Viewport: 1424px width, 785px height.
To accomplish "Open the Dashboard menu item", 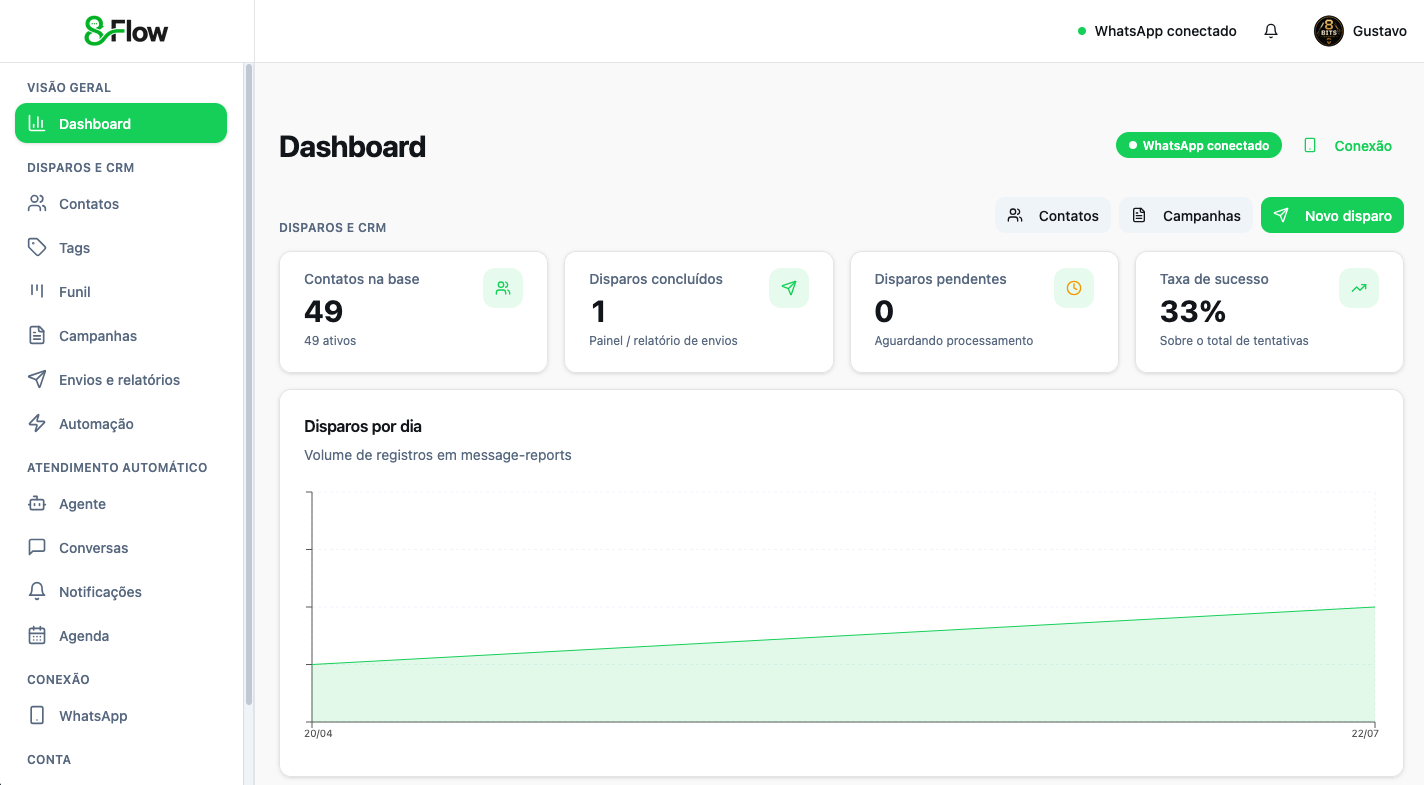I will click(121, 123).
